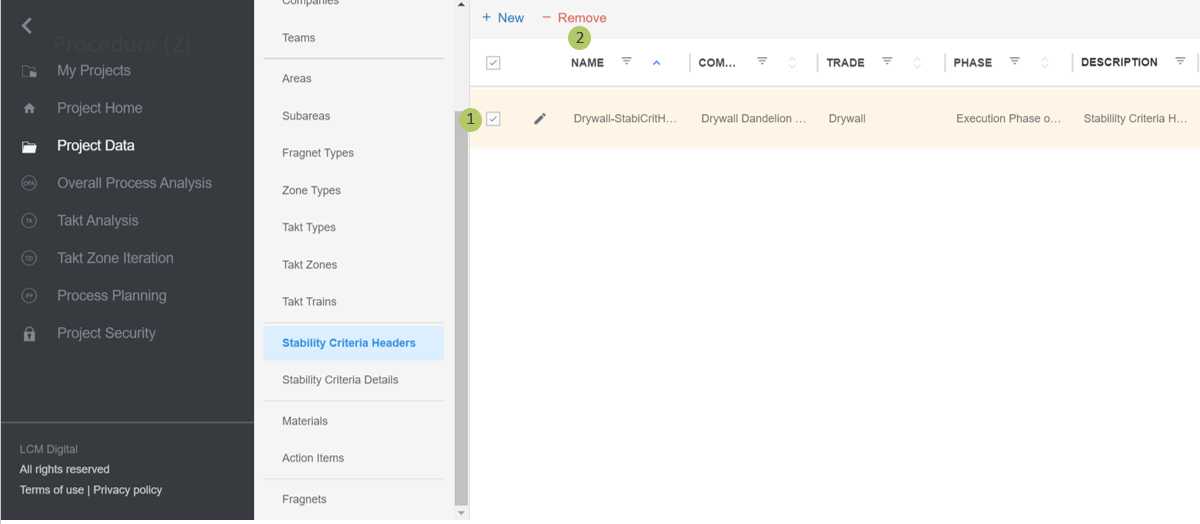The height and width of the screenshot is (524, 1200).
Task: Open filter icon for NAME column
Action: pos(627,62)
